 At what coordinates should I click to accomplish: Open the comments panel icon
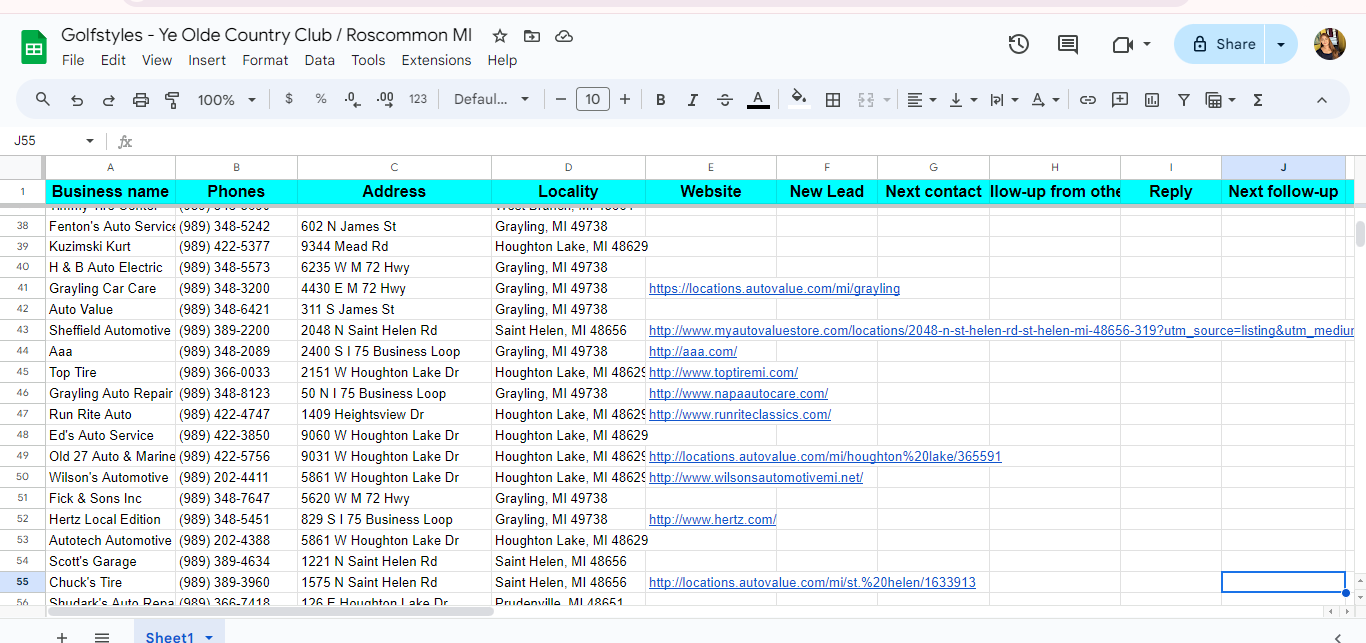(x=1068, y=44)
